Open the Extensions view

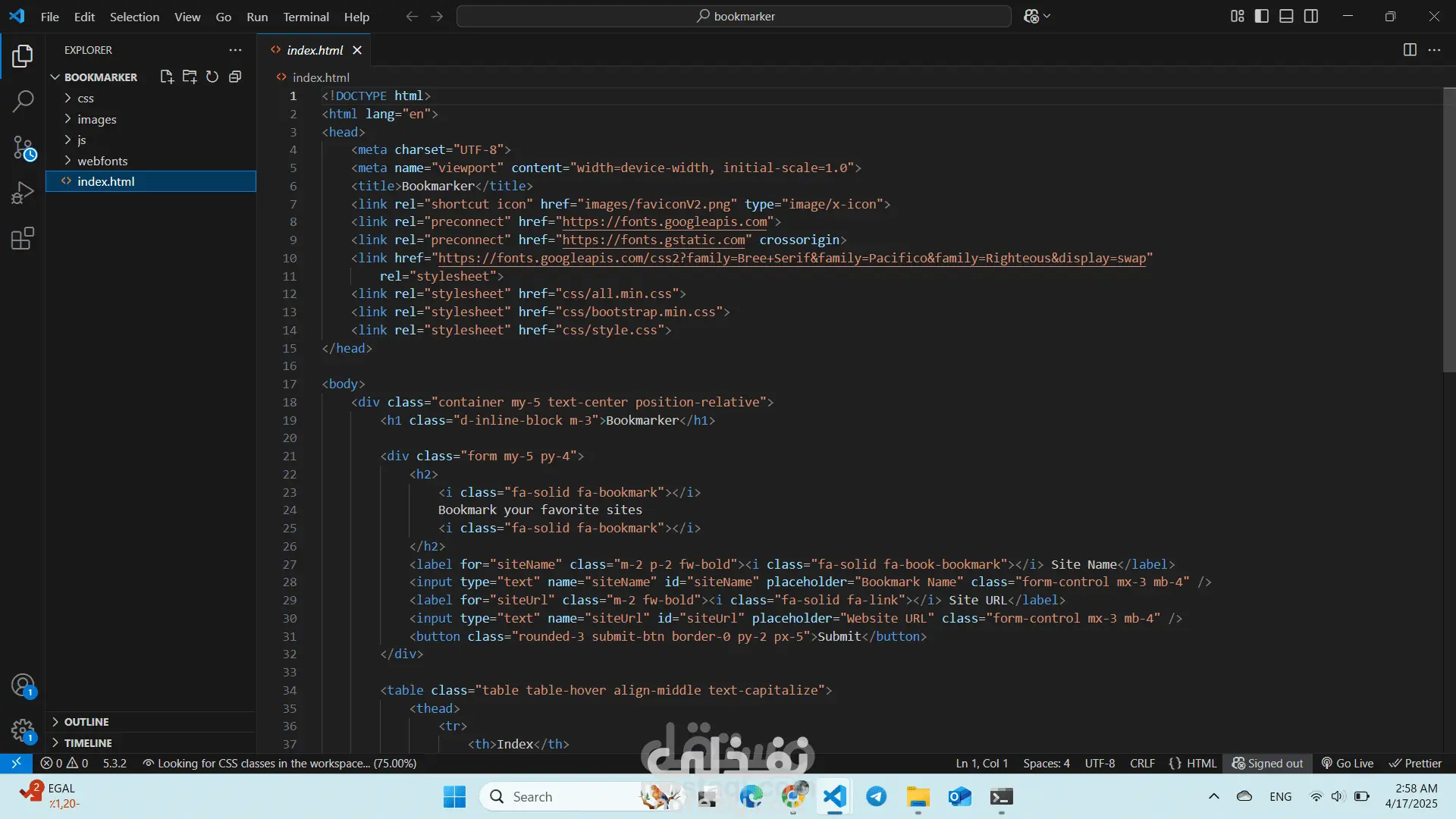pyautogui.click(x=23, y=239)
